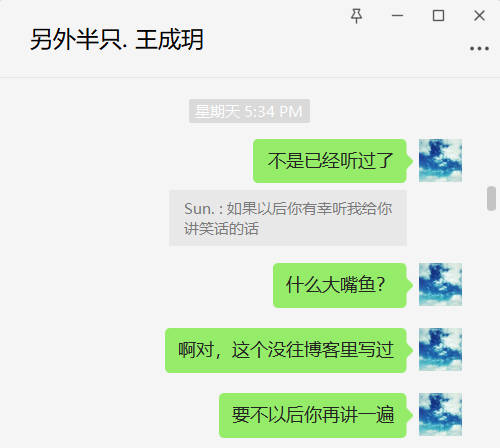Click avatar beside "要不以后你再讲一遍" message

pyautogui.click(x=440, y=414)
